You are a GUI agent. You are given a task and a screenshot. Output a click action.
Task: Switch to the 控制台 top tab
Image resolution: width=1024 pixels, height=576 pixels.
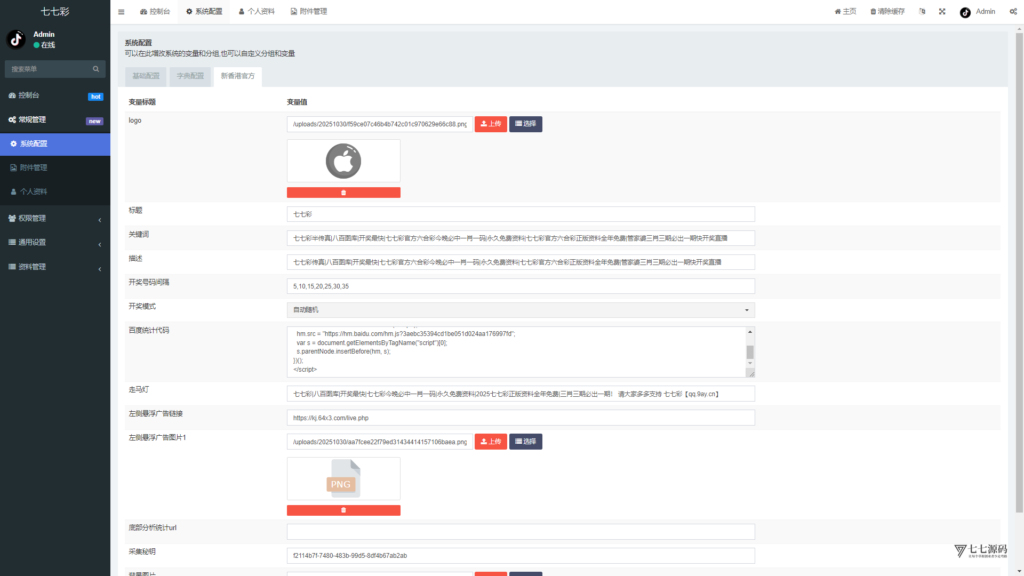tap(155, 12)
